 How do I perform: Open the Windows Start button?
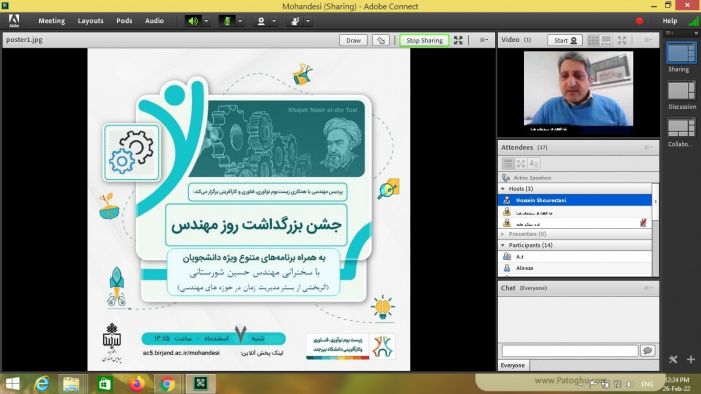click(13, 384)
